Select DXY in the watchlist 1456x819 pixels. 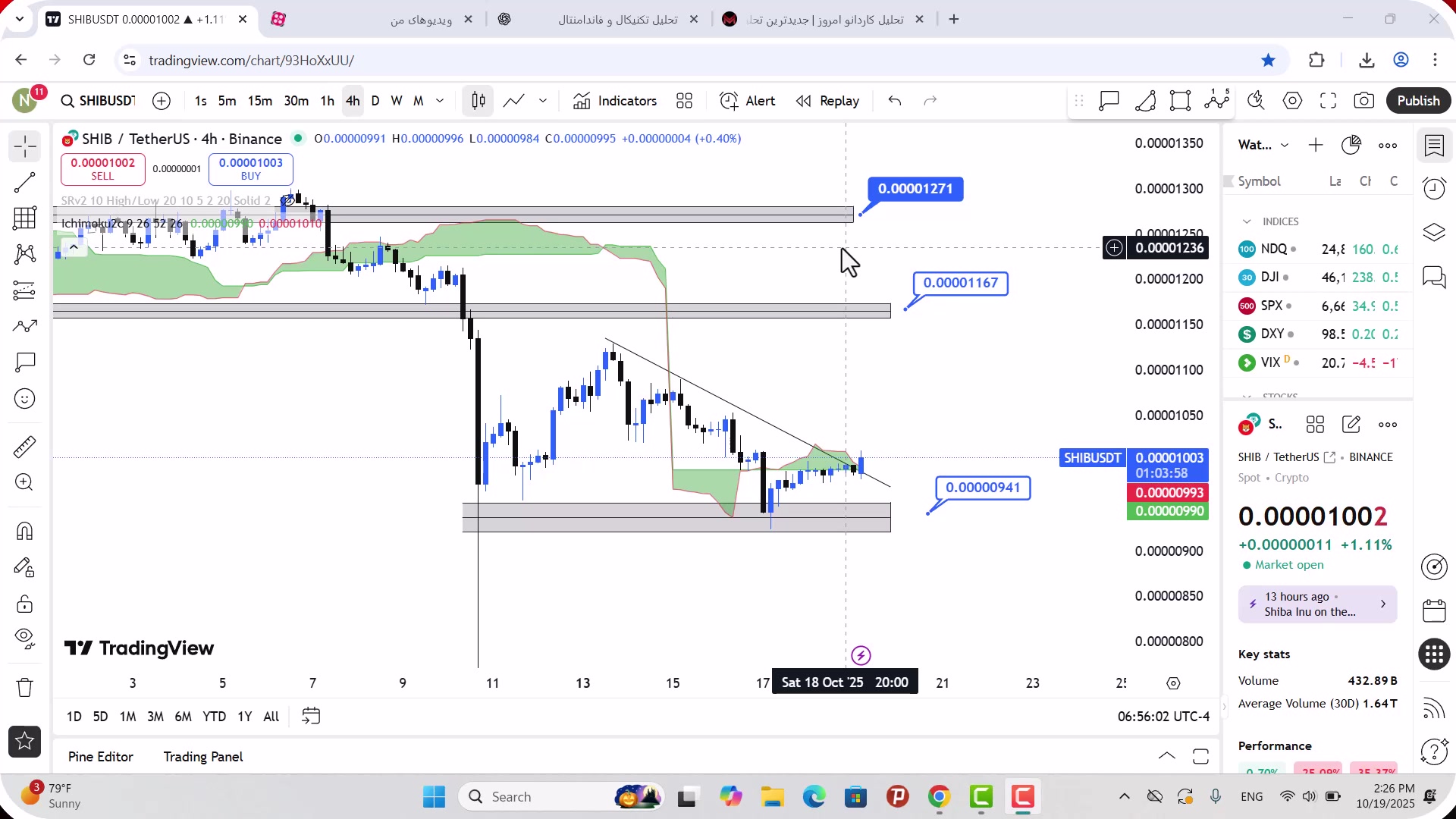[x=1317, y=334]
